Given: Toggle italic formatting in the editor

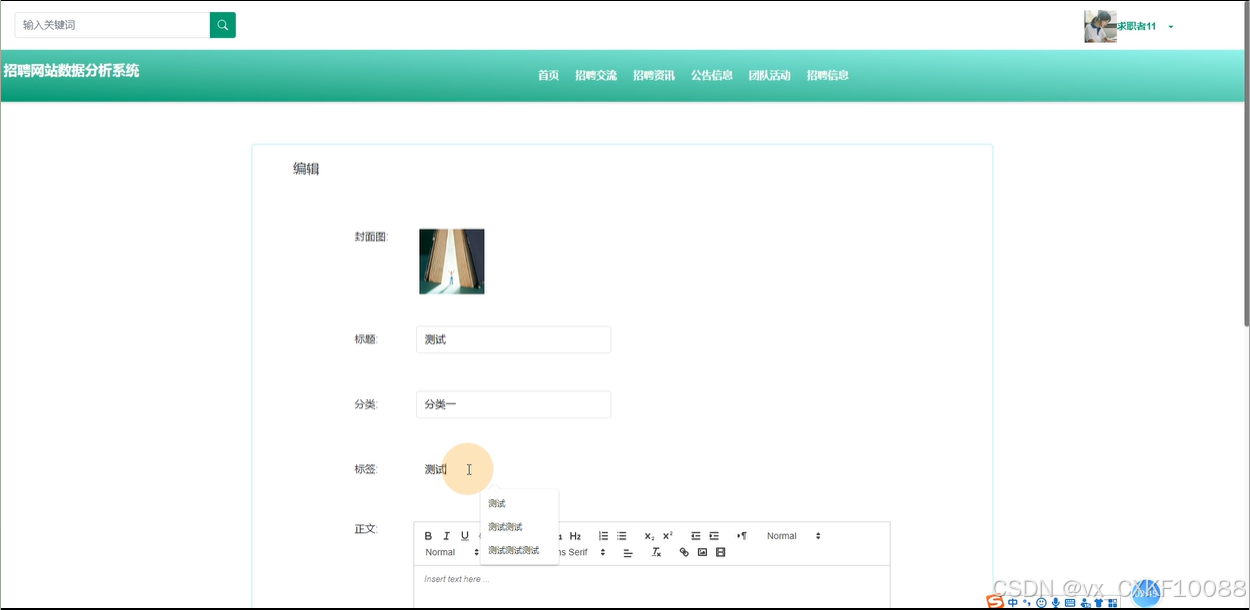Looking at the screenshot, I should coord(447,536).
